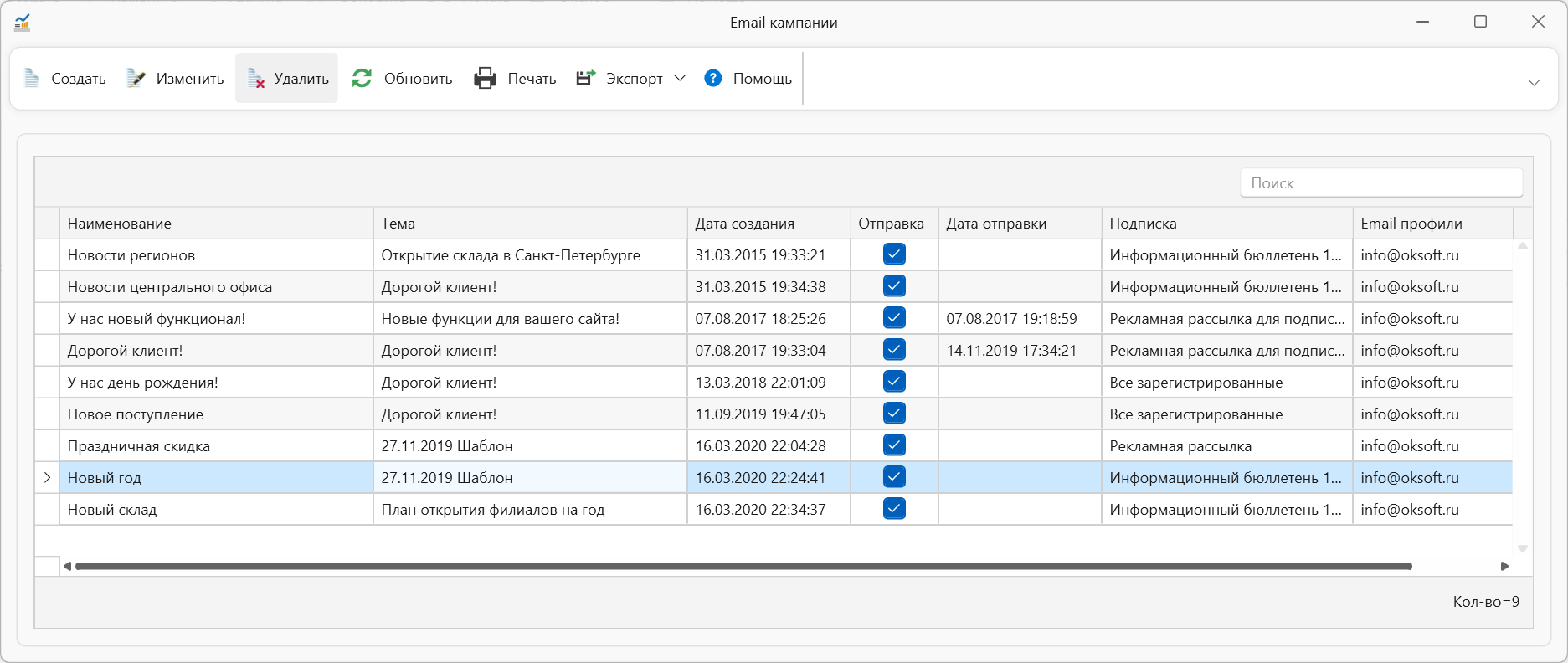This screenshot has width=1568, height=663.
Task: Toggle Отправка checkbox for Праздничная скидка
Action: point(894,445)
